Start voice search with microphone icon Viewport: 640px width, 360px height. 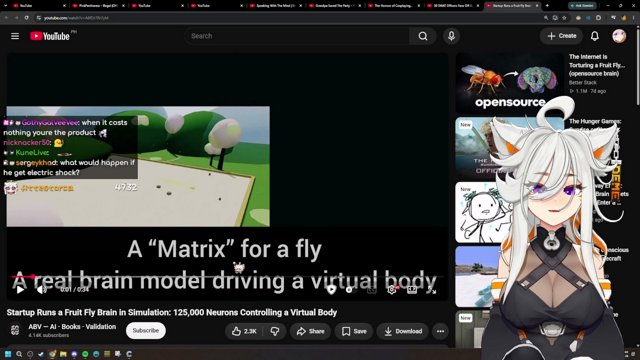click(451, 36)
